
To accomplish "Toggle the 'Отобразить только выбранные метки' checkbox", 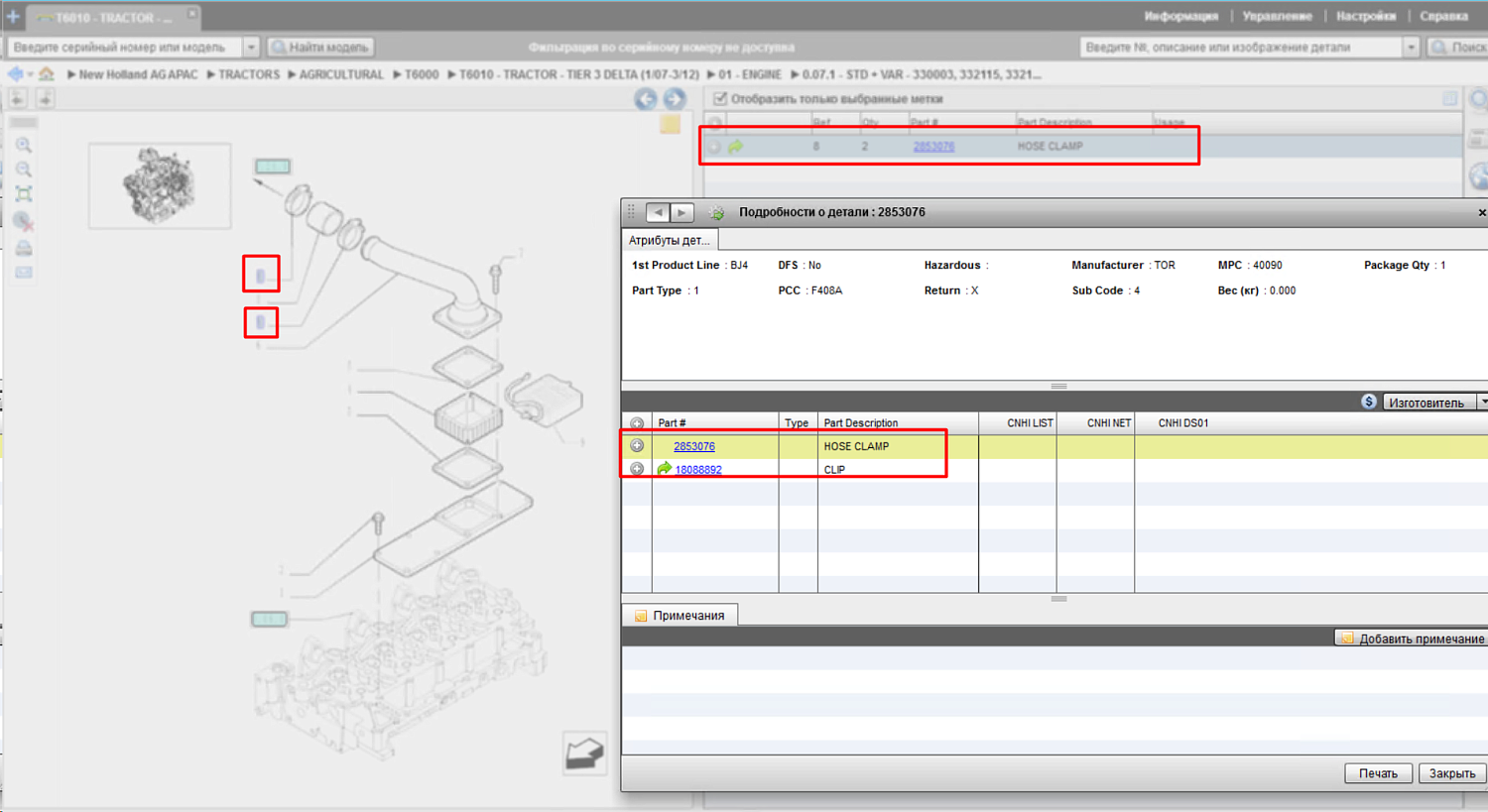I will pos(720,99).
